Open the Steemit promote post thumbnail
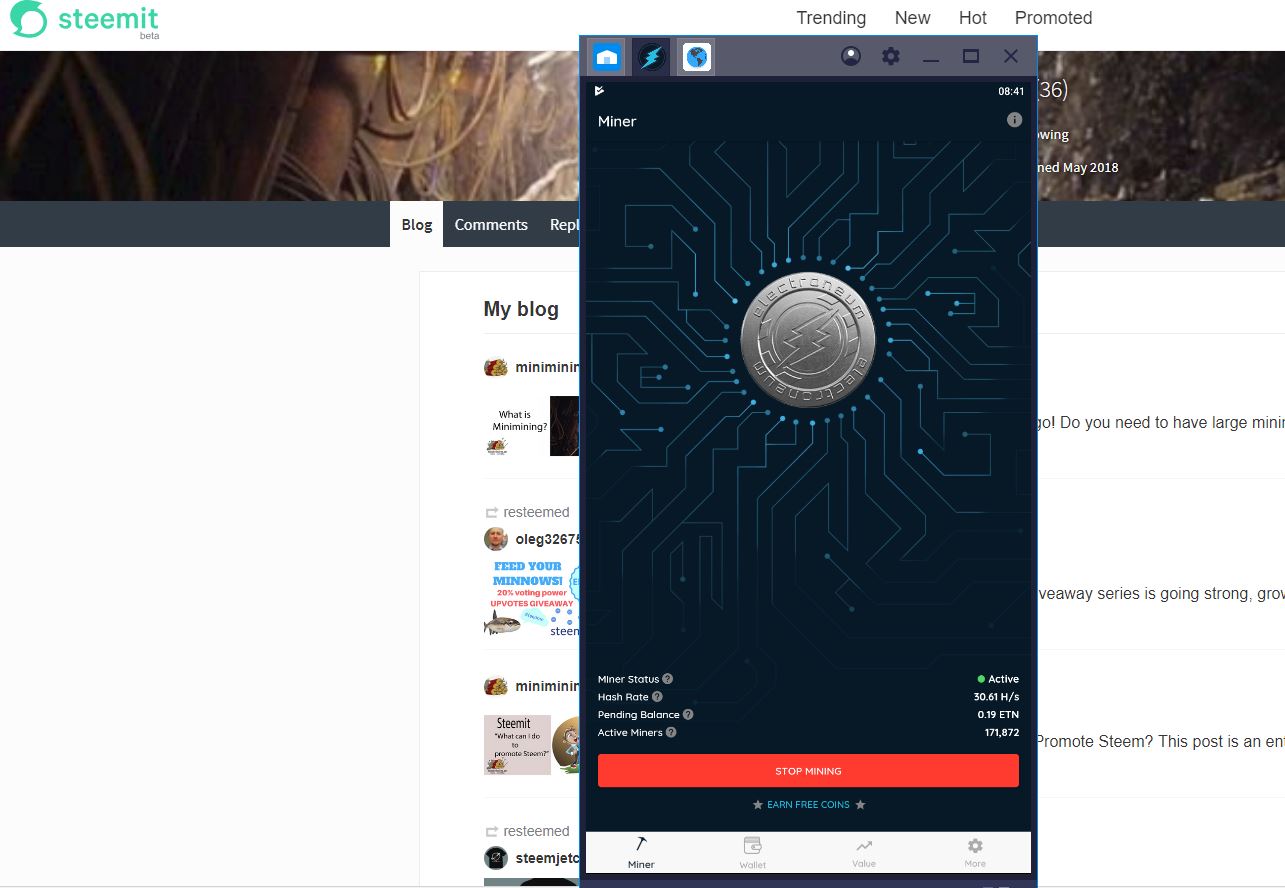The height and width of the screenshot is (888, 1285). 530,745
